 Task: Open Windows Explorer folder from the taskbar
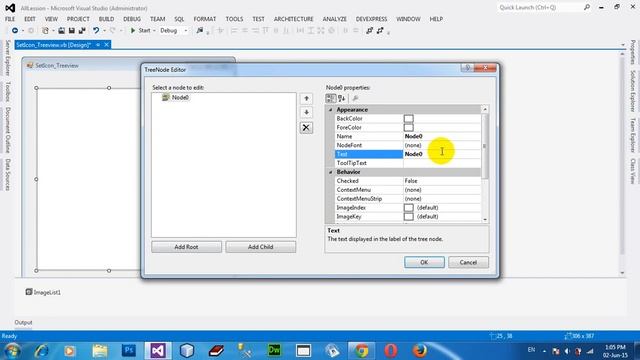click(x=100, y=351)
